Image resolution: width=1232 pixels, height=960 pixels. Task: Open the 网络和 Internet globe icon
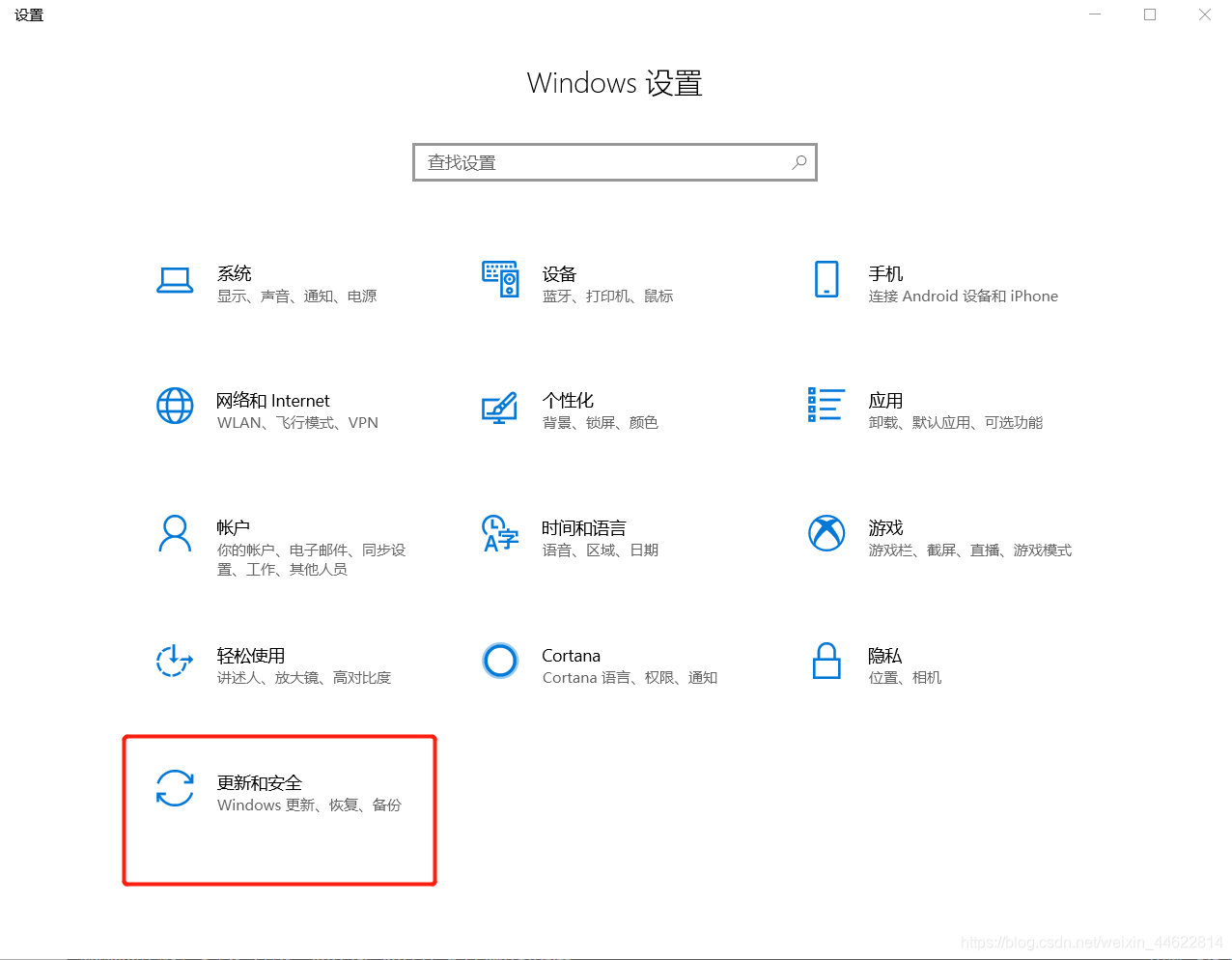pyautogui.click(x=175, y=406)
